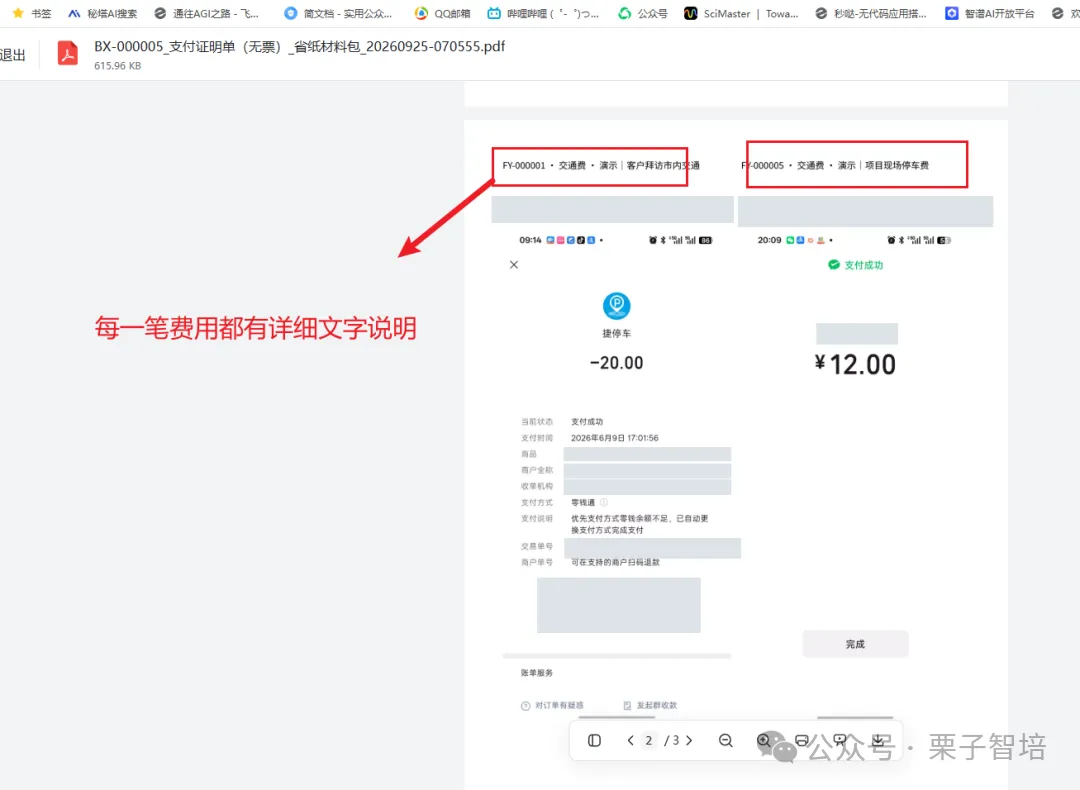The image size is (1080, 790).
Task: Go to the next PDF page
Action: (689, 740)
